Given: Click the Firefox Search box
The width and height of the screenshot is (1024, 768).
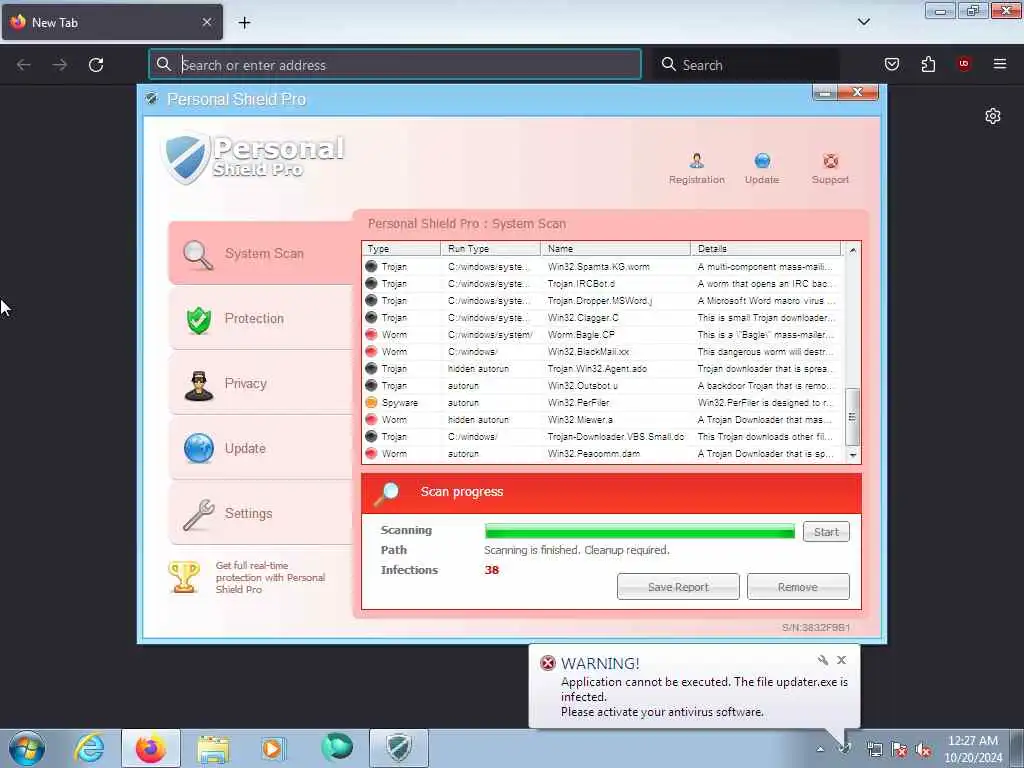Looking at the screenshot, I should point(745,65).
